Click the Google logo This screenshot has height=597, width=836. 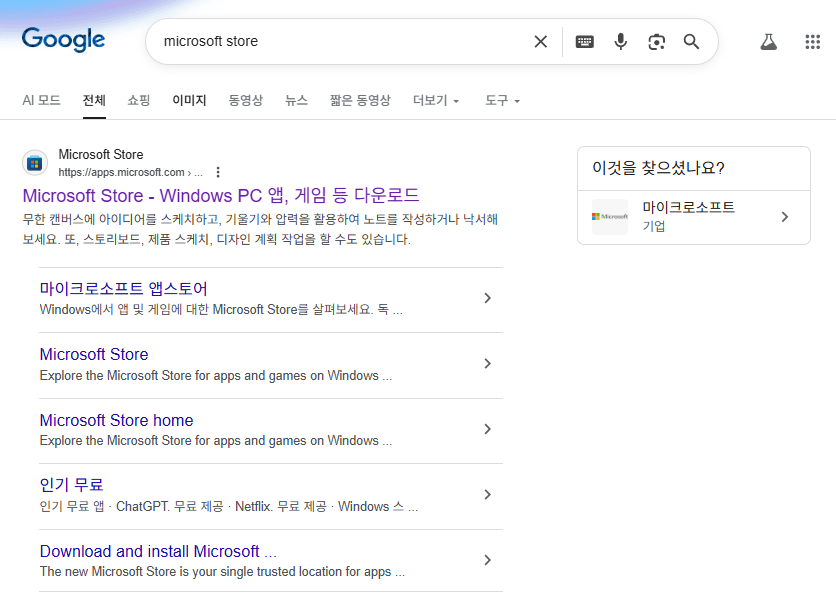click(x=62, y=40)
